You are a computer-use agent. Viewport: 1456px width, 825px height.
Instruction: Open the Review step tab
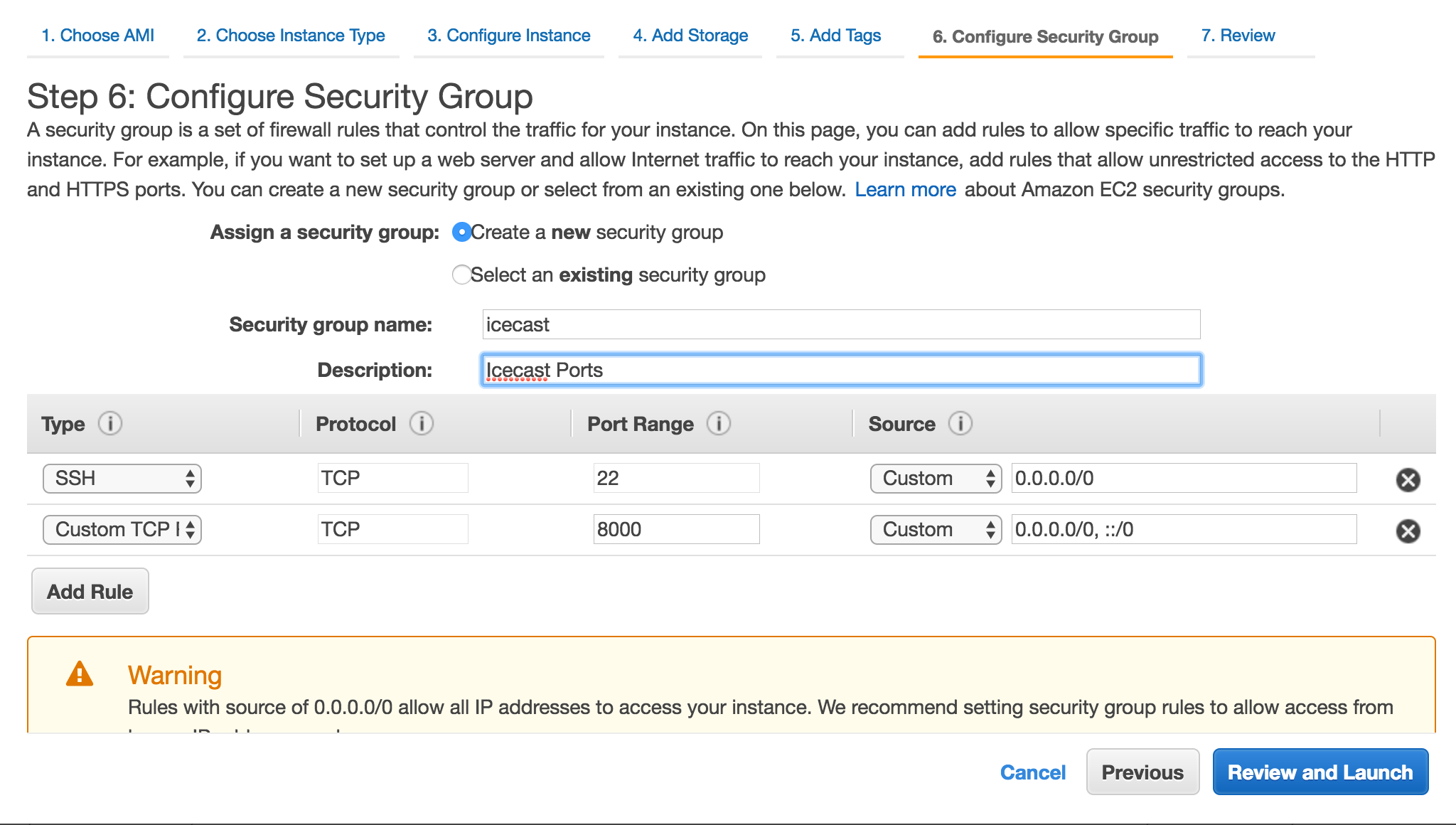[1238, 35]
